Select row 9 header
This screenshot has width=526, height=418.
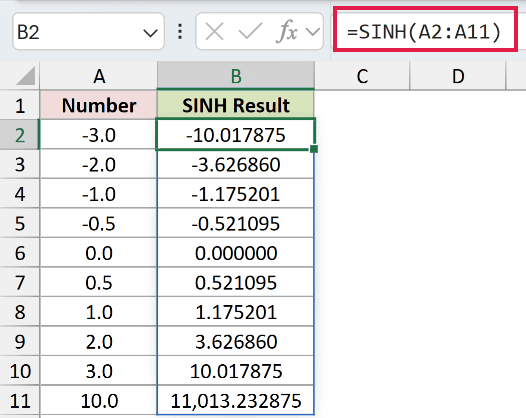click(19, 341)
